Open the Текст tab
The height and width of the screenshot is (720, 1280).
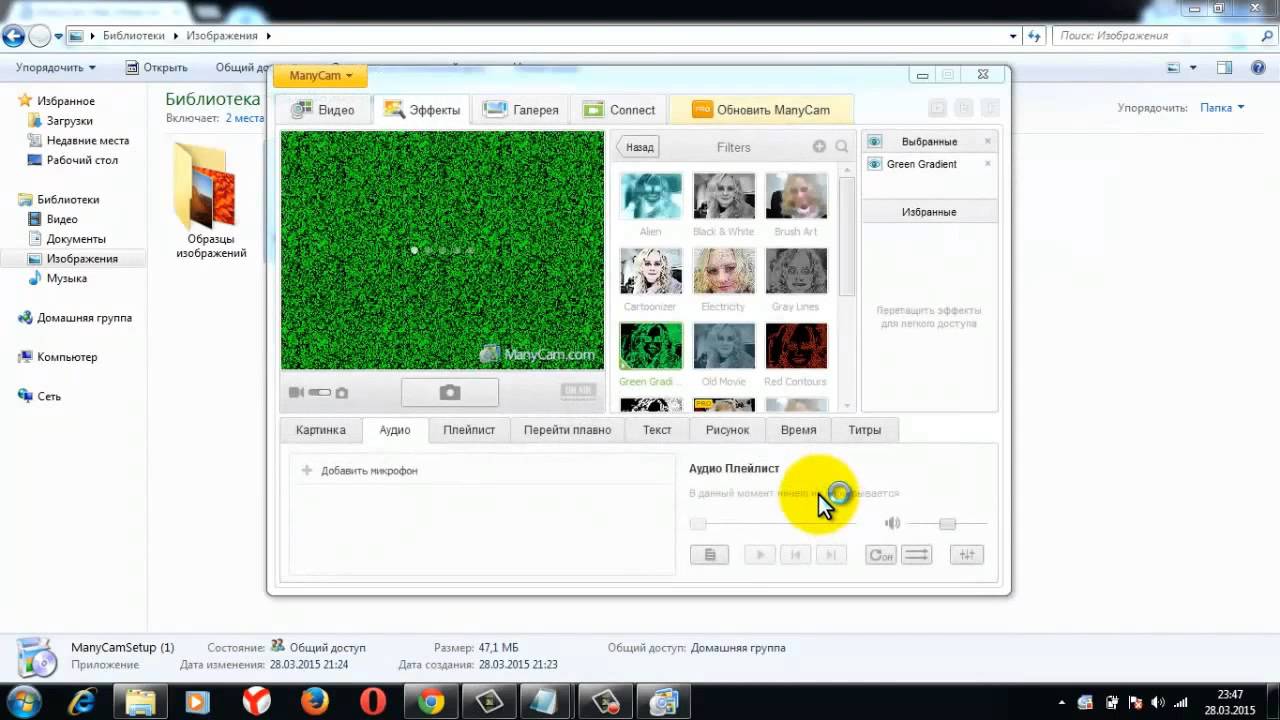tap(657, 430)
